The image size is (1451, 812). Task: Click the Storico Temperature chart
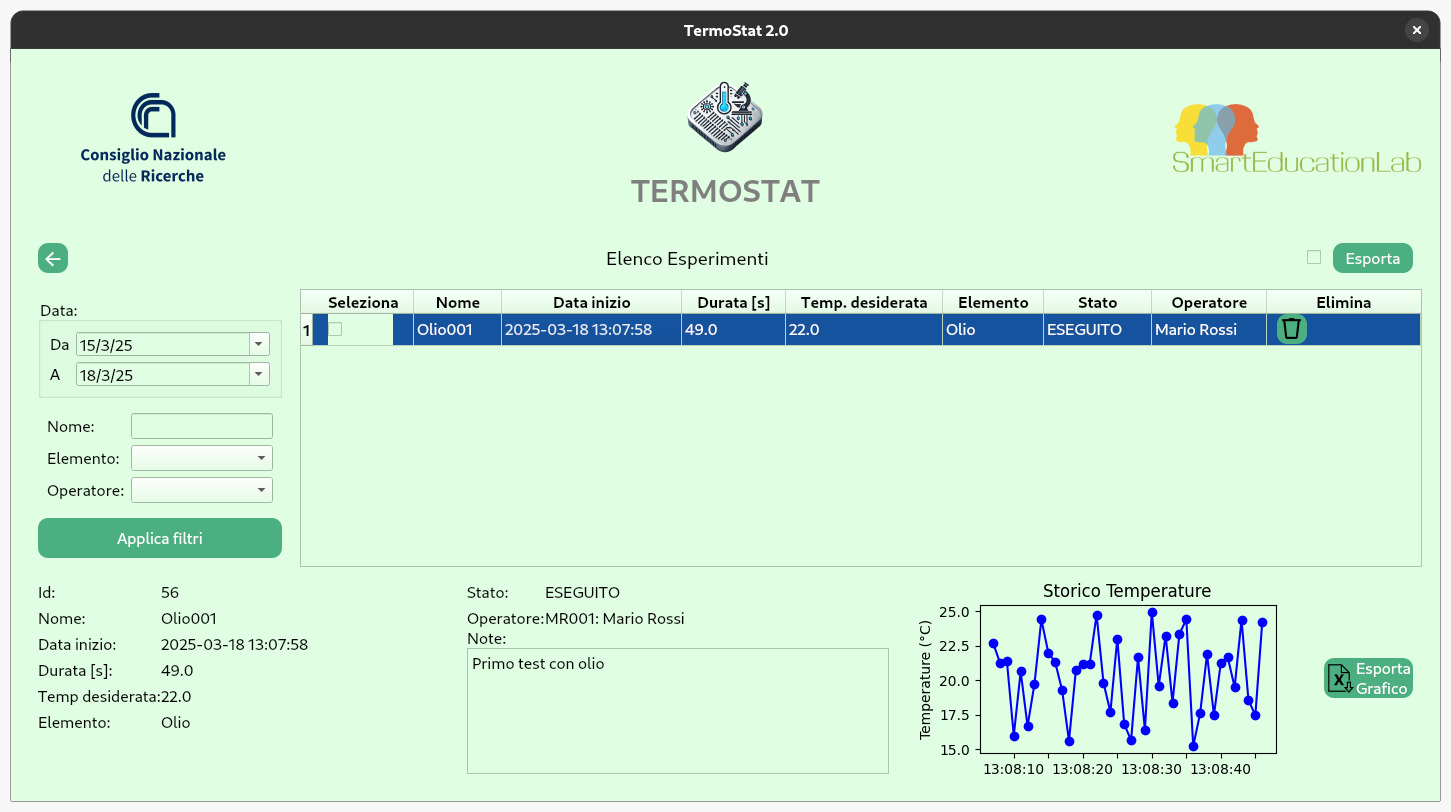1127,680
